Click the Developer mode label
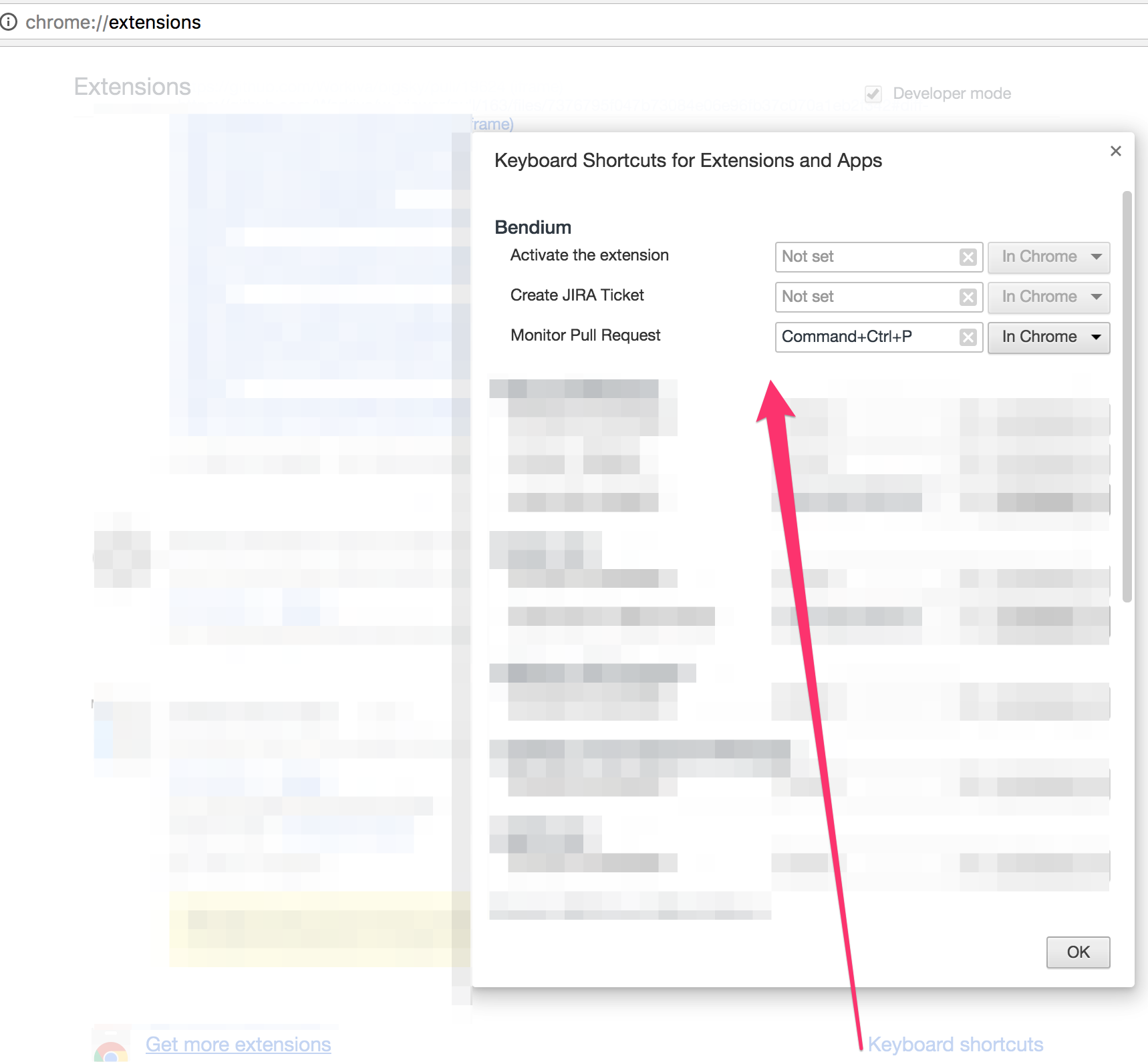Screen dimensions: 1148x1062 952,94
